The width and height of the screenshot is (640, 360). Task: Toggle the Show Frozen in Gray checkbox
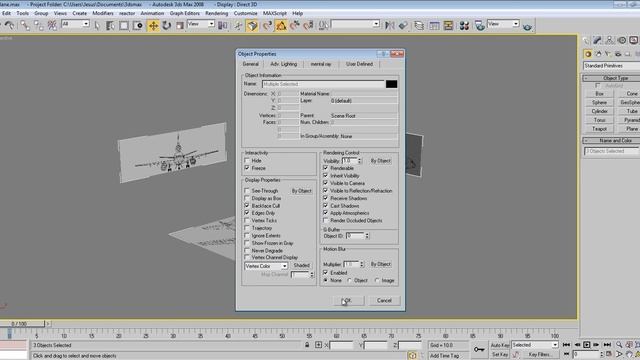point(247,243)
